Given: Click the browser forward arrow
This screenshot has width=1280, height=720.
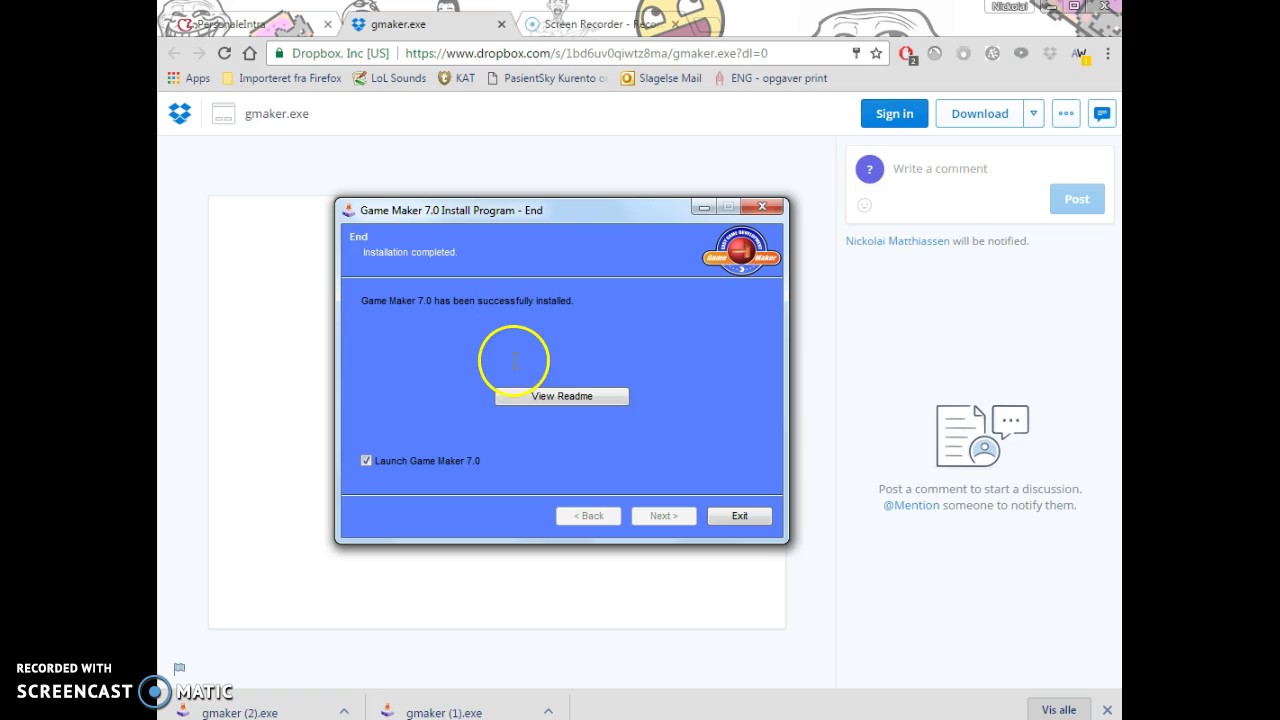Looking at the screenshot, I should pyautogui.click(x=199, y=53).
